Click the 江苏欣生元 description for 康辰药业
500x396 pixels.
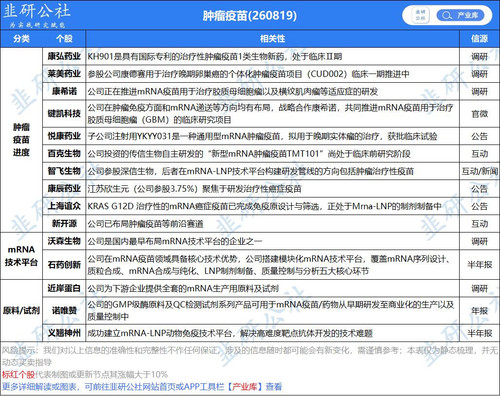point(194,189)
